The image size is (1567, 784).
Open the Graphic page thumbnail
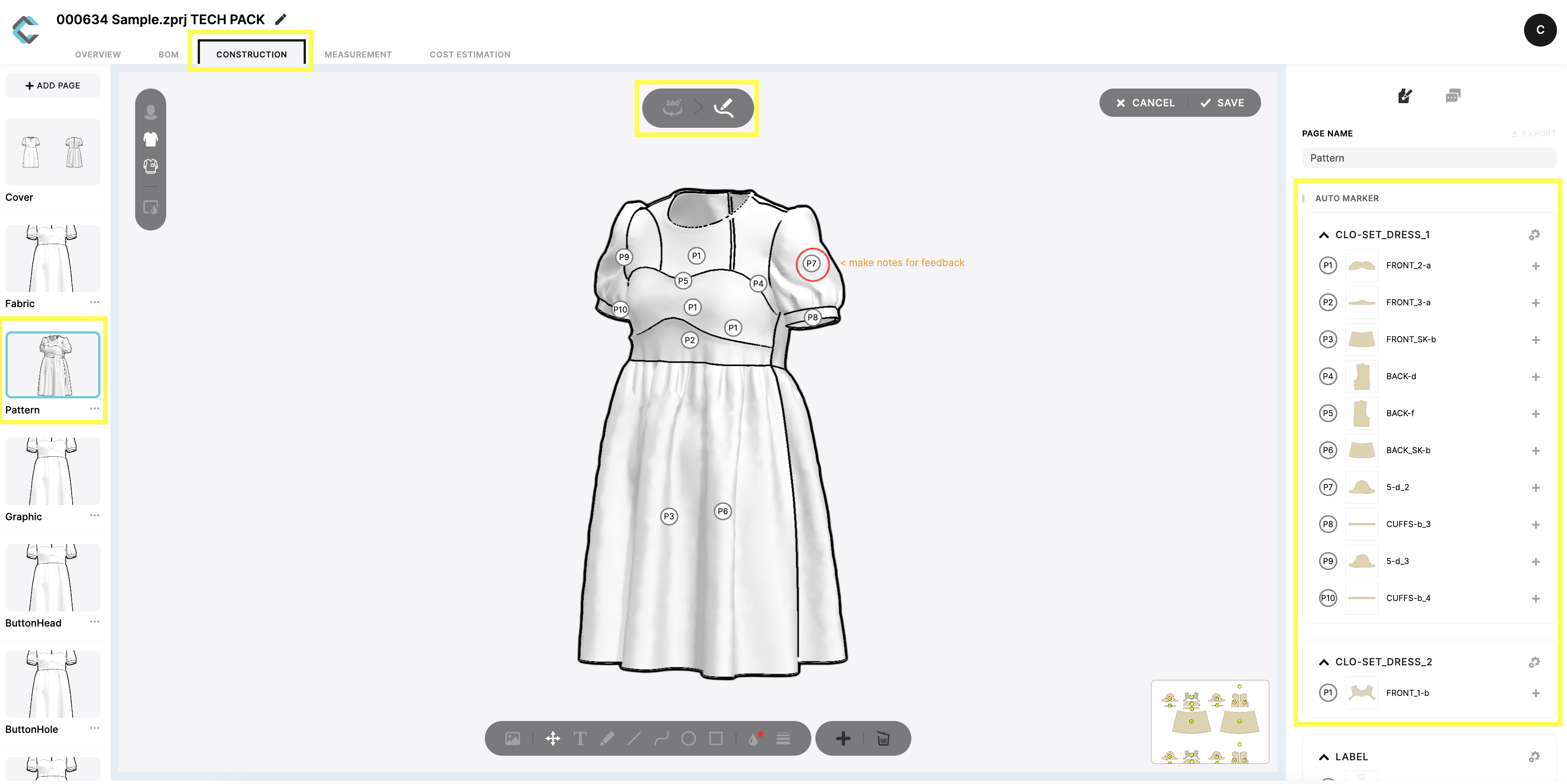(x=53, y=471)
